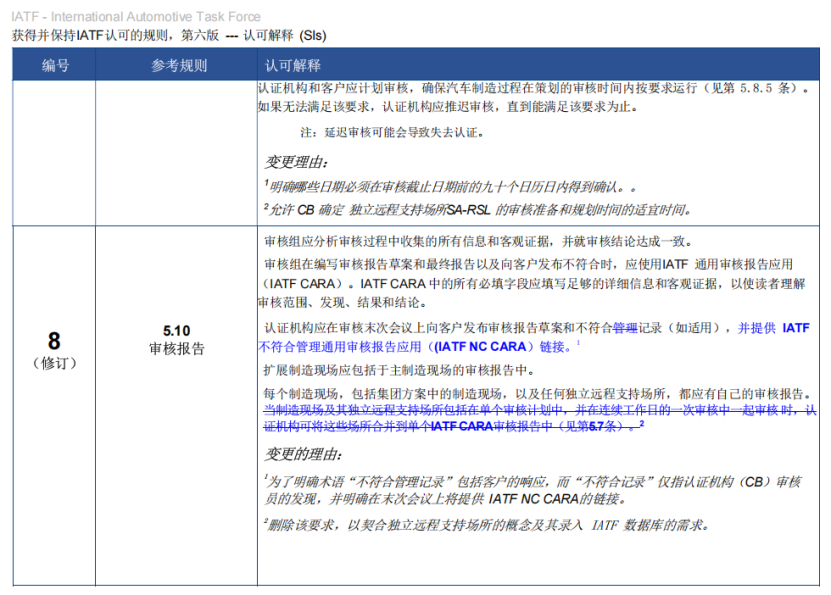The width and height of the screenshot is (831, 595).
Task: Click the line starting '每个制造现场，包括集团方案'
Action: pyautogui.click(x=537, y=394)
